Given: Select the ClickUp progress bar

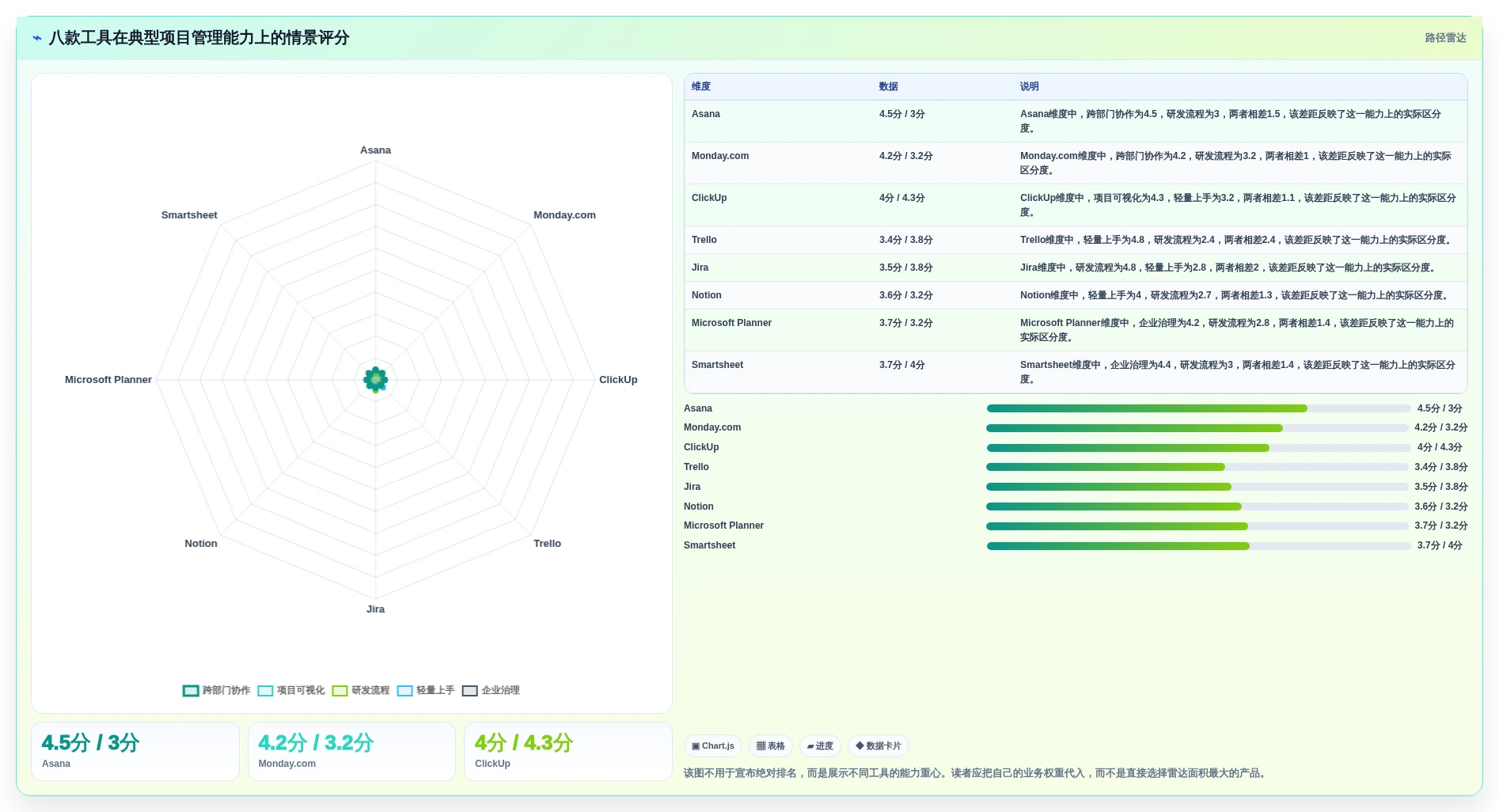Looking at the screenshot, I should coord(1198,448).
